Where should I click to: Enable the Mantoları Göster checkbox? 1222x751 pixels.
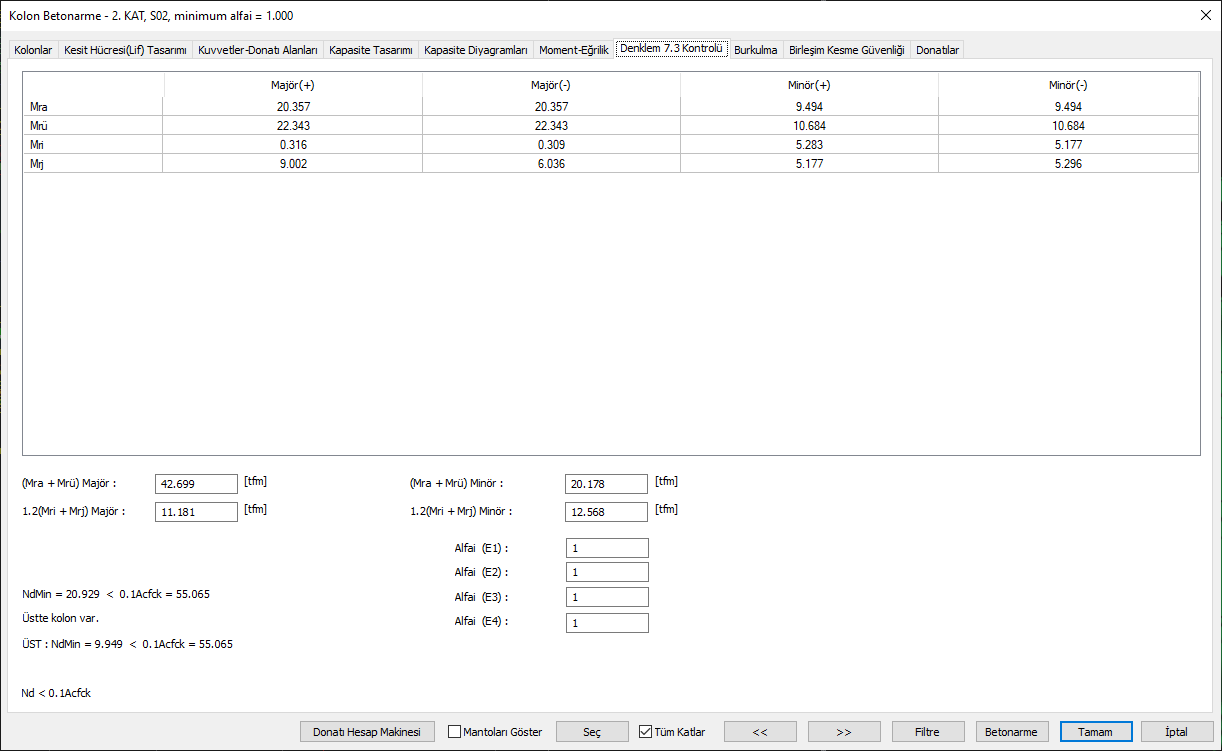click(455, 731)
